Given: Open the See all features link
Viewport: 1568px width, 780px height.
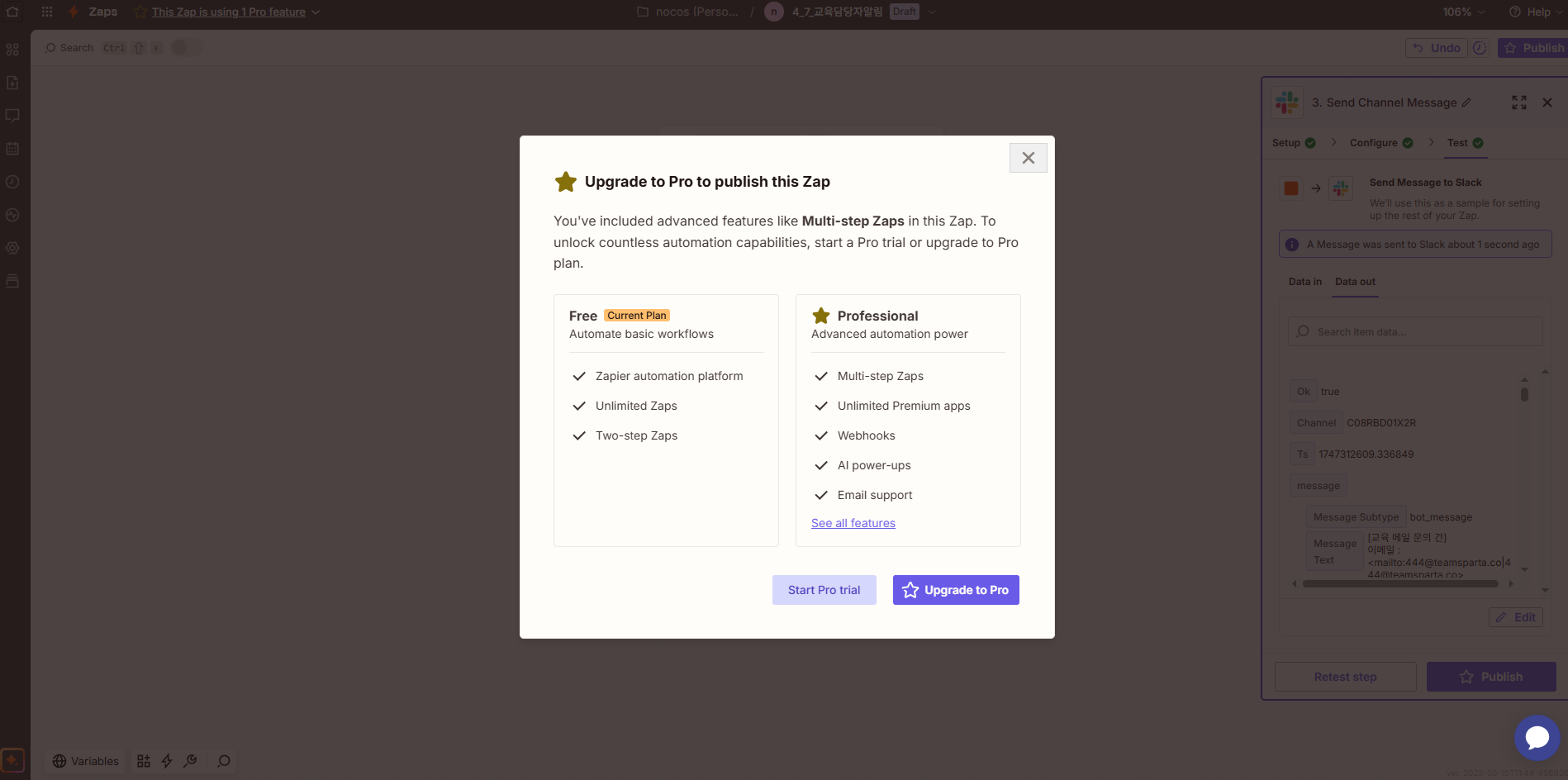Looking at the screenshot, I should coord(853,523).
